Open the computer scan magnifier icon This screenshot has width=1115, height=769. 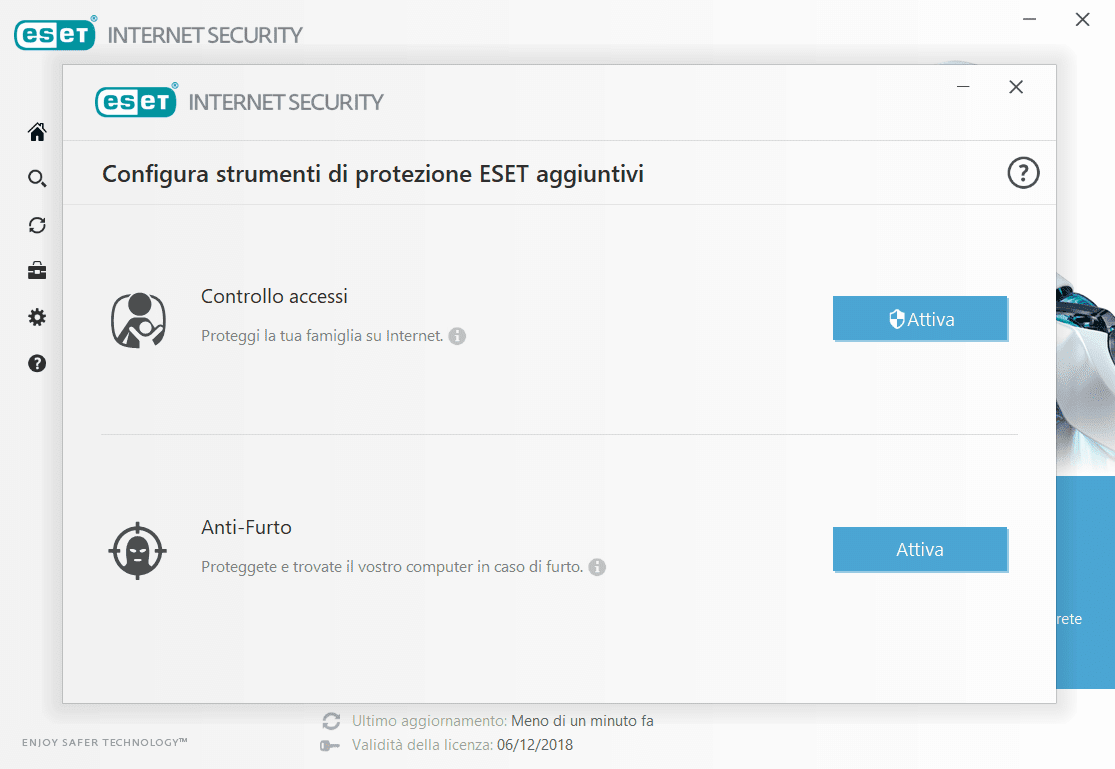(x=37, y=179)
